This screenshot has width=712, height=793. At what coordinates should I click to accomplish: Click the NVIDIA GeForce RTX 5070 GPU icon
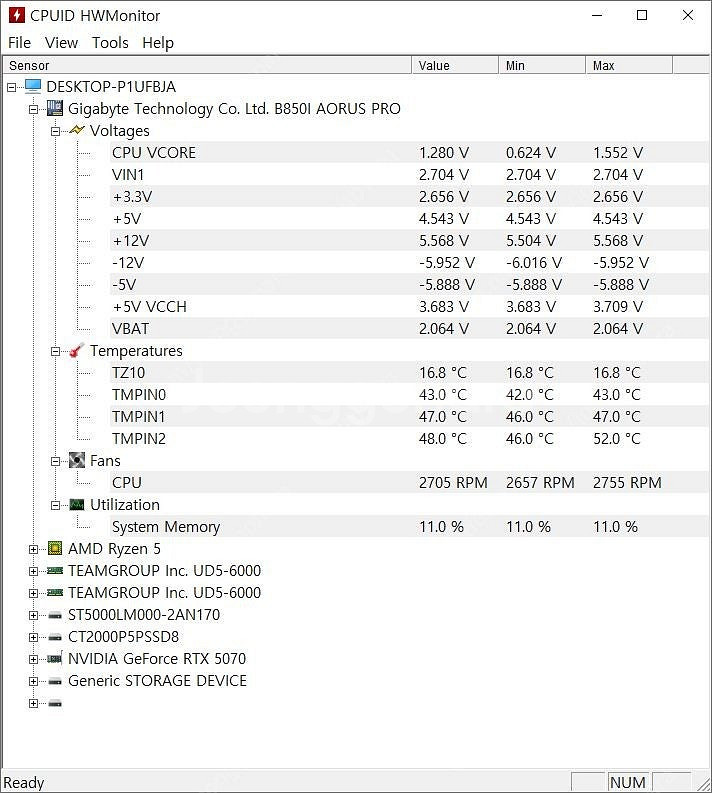pos(55,658)
